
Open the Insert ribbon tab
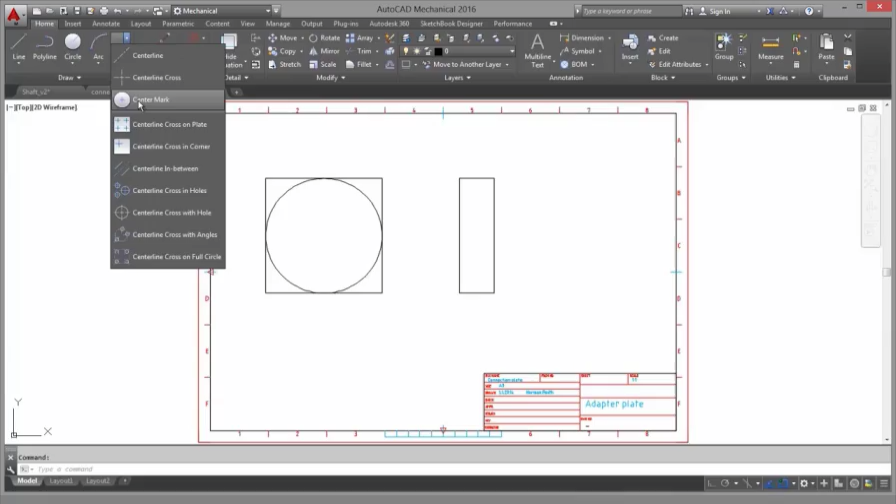tap(73, 23)
